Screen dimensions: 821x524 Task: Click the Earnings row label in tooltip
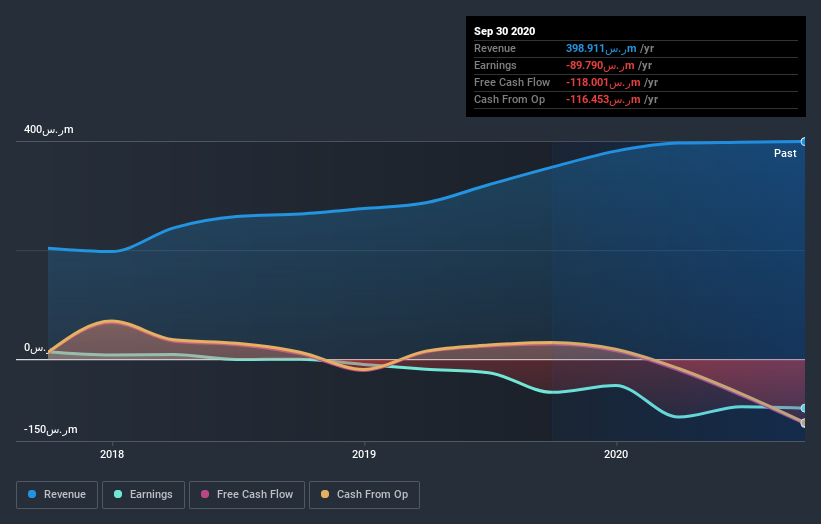tap(495, 65)
